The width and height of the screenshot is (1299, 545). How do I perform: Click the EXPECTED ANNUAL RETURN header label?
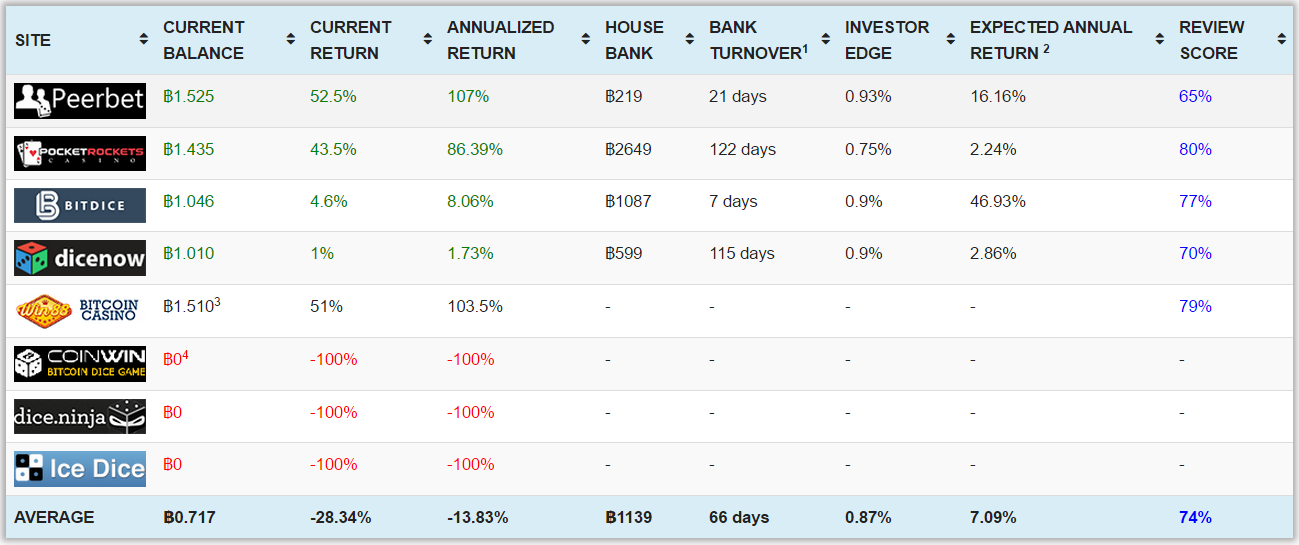click(1051, 40)
